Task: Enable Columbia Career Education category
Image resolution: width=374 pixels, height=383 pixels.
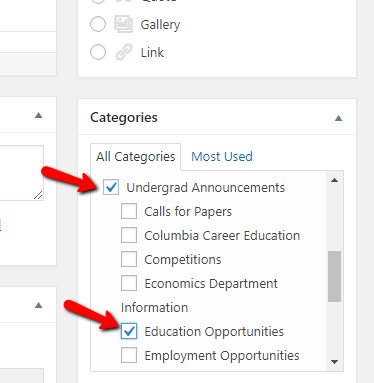Action: tap(129, 235)
